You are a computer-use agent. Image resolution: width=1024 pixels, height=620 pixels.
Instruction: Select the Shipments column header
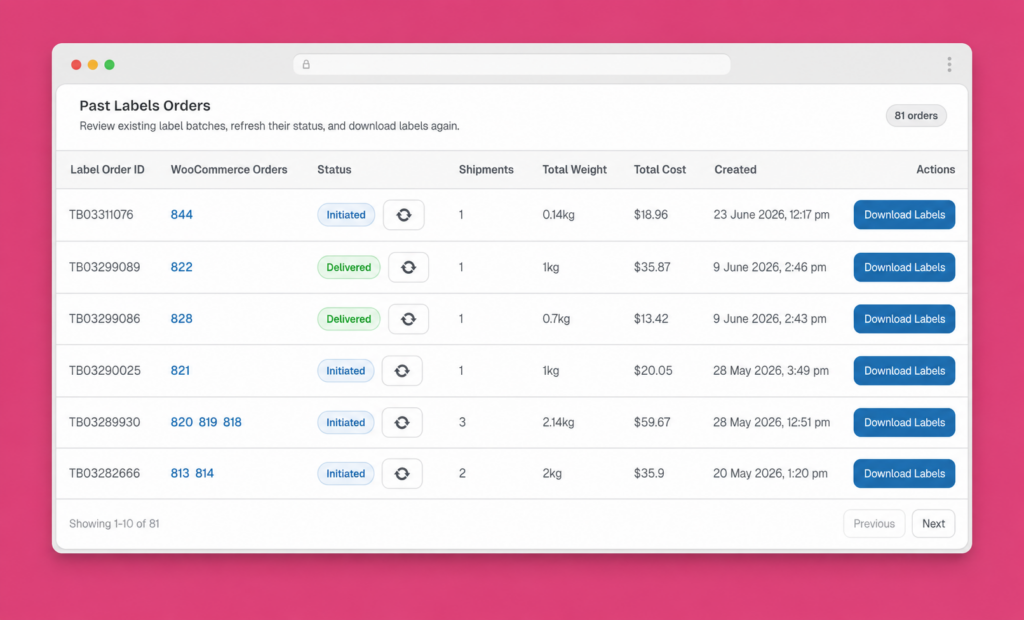486,169
